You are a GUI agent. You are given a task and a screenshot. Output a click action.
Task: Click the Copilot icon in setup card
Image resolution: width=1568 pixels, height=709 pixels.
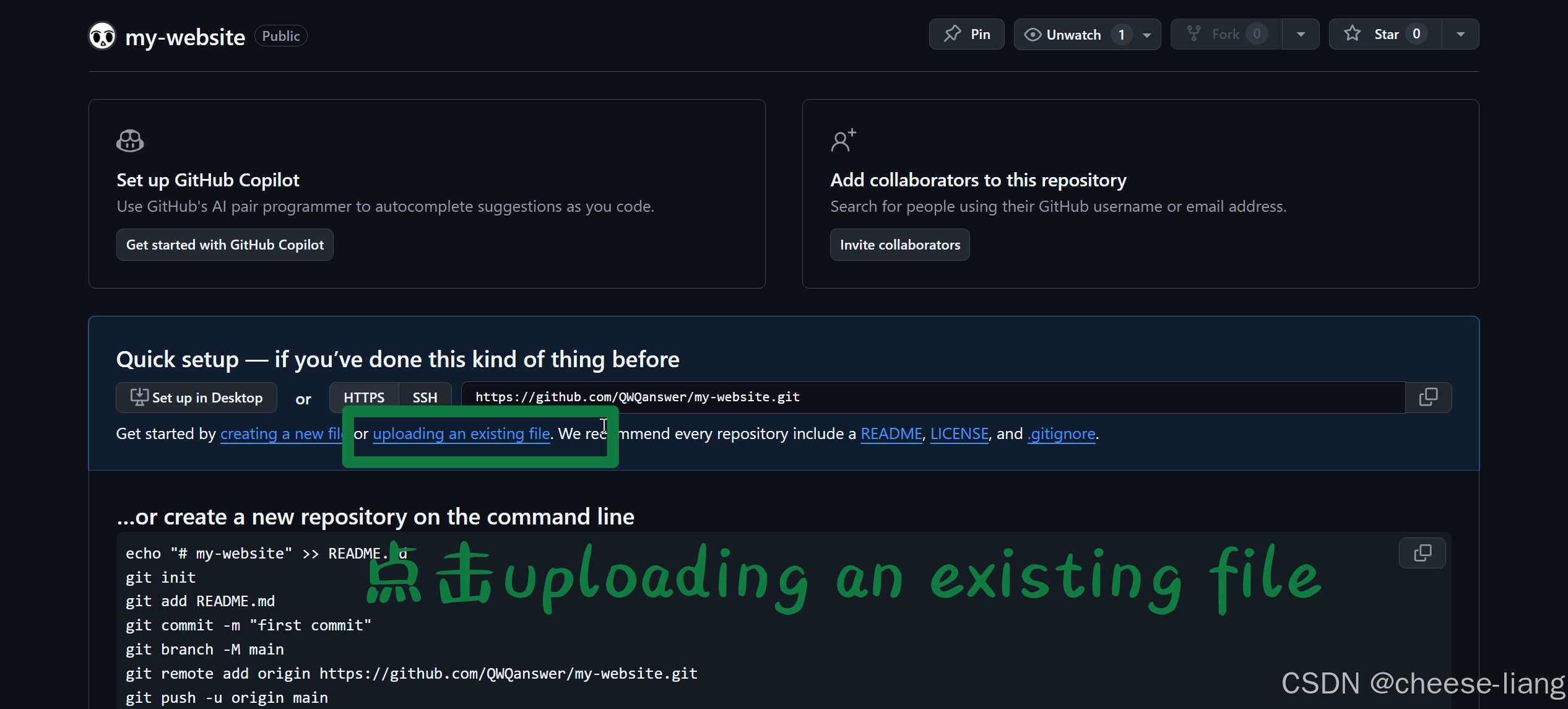tap(130, 141)
